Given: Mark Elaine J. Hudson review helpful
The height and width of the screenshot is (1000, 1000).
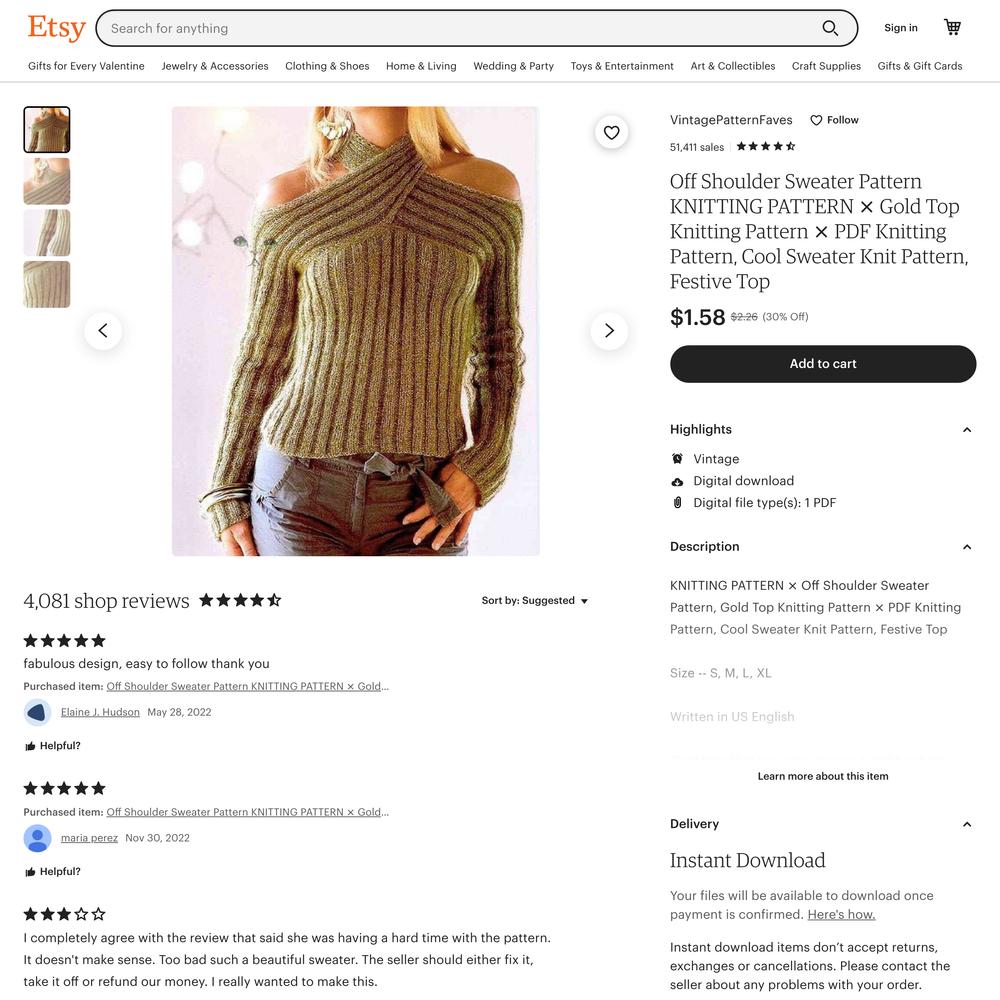Looking at the screenshot, I should click(x=53, y=746).
